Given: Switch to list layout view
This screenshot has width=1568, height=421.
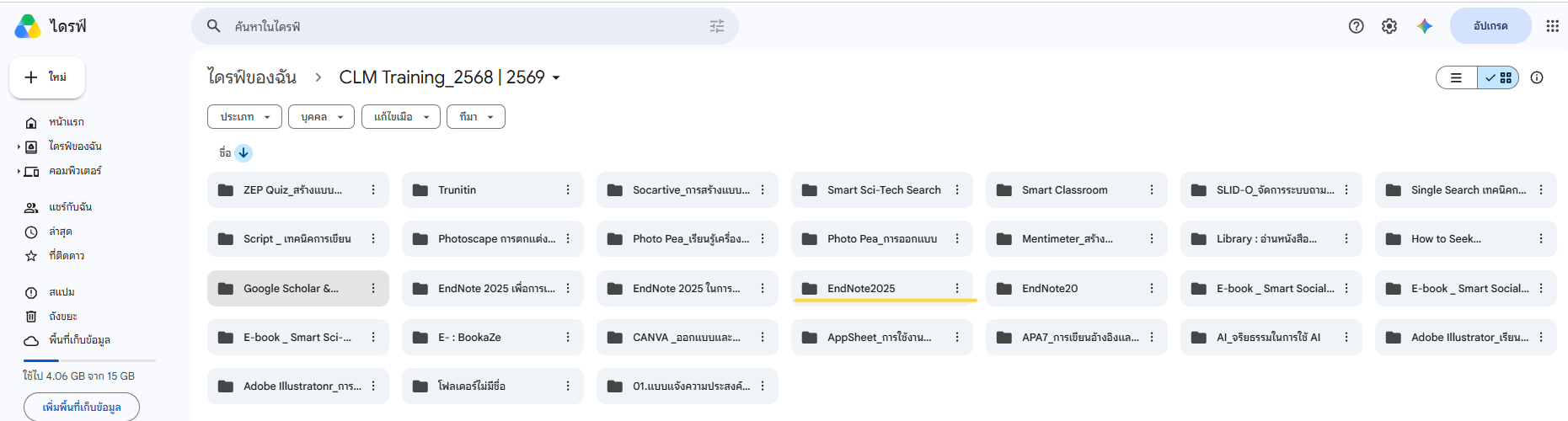Looking at the screenshot, I should pyautogui.click(x=1456, y=77).
